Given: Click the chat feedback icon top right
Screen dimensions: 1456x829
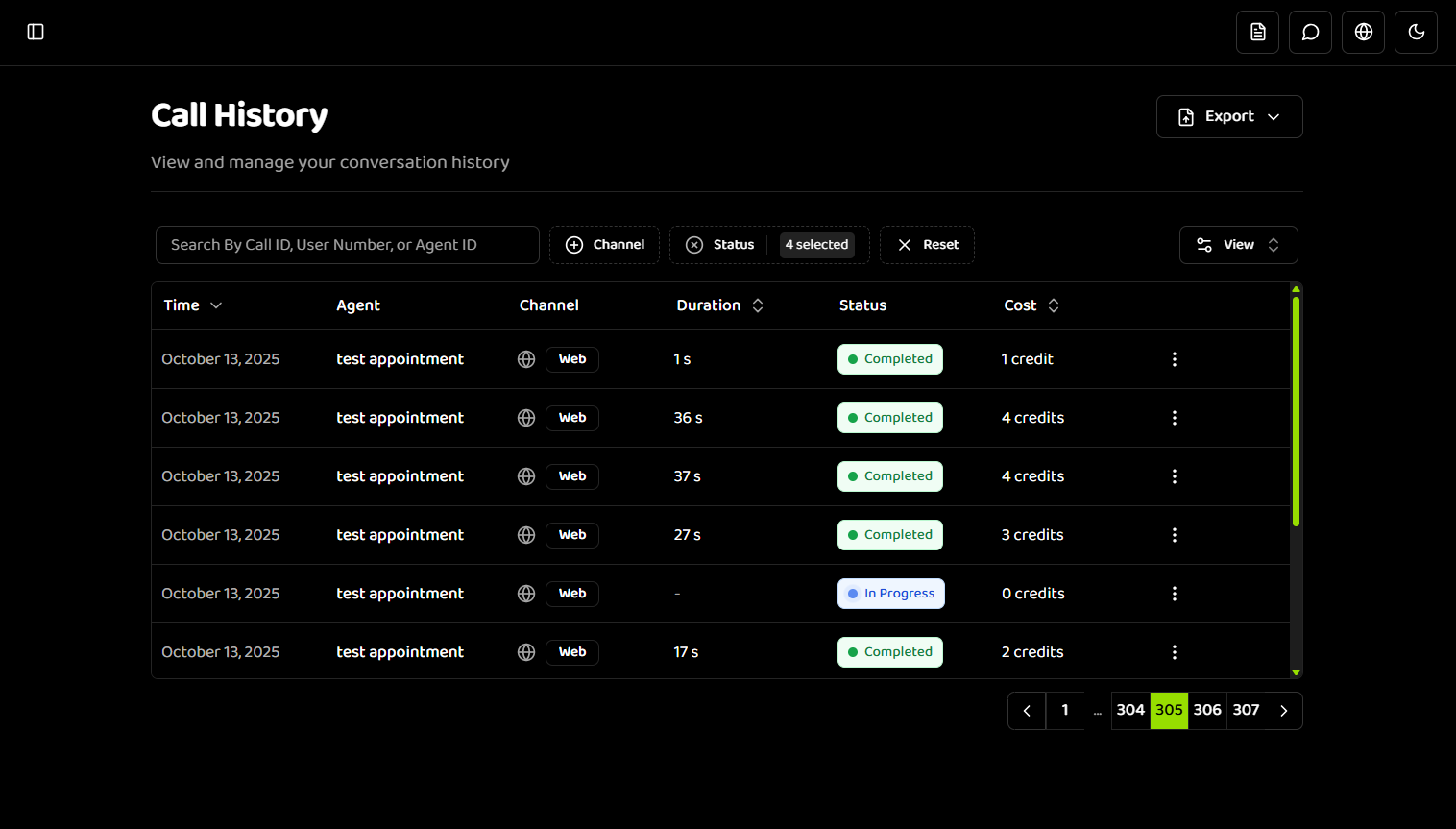Looking at the screenshot, I should [1310, 32].
